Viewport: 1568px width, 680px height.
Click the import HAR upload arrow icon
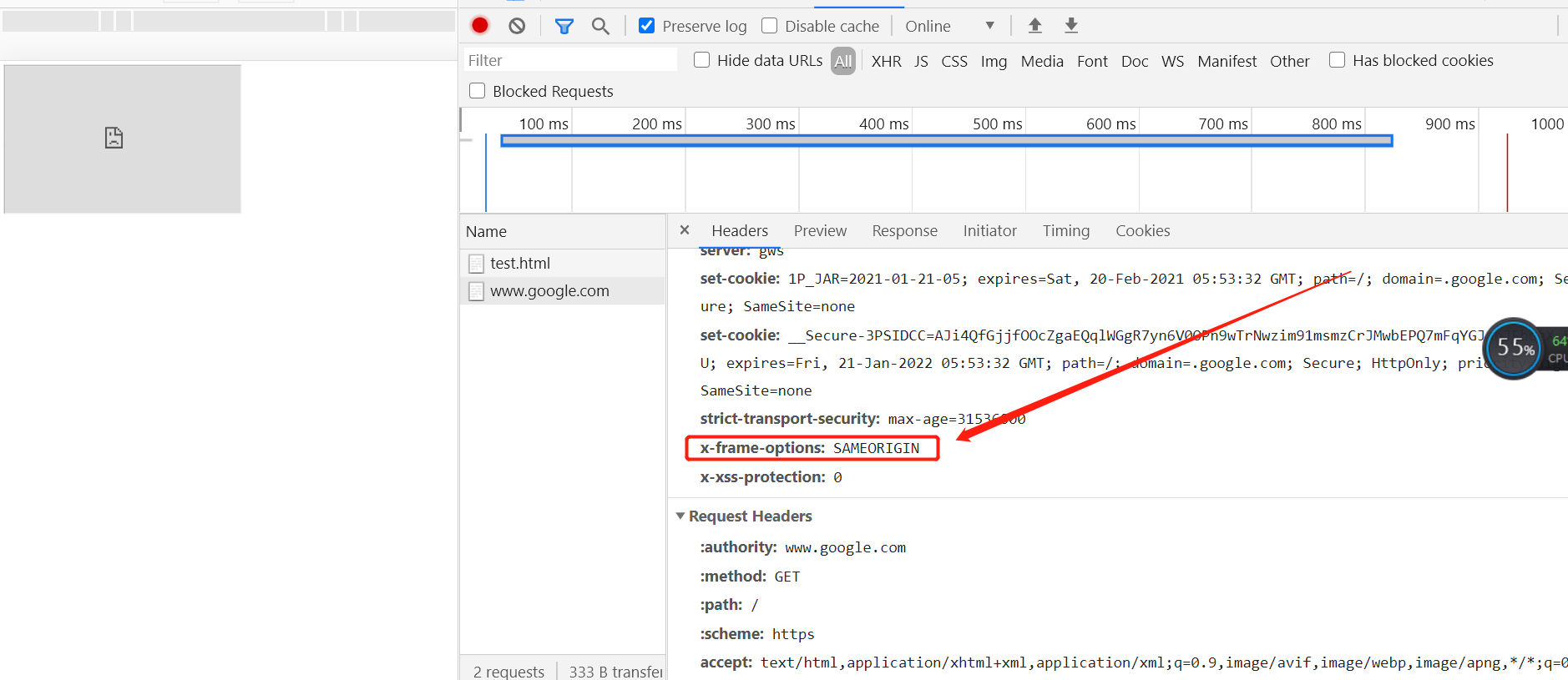[1034, 26]
